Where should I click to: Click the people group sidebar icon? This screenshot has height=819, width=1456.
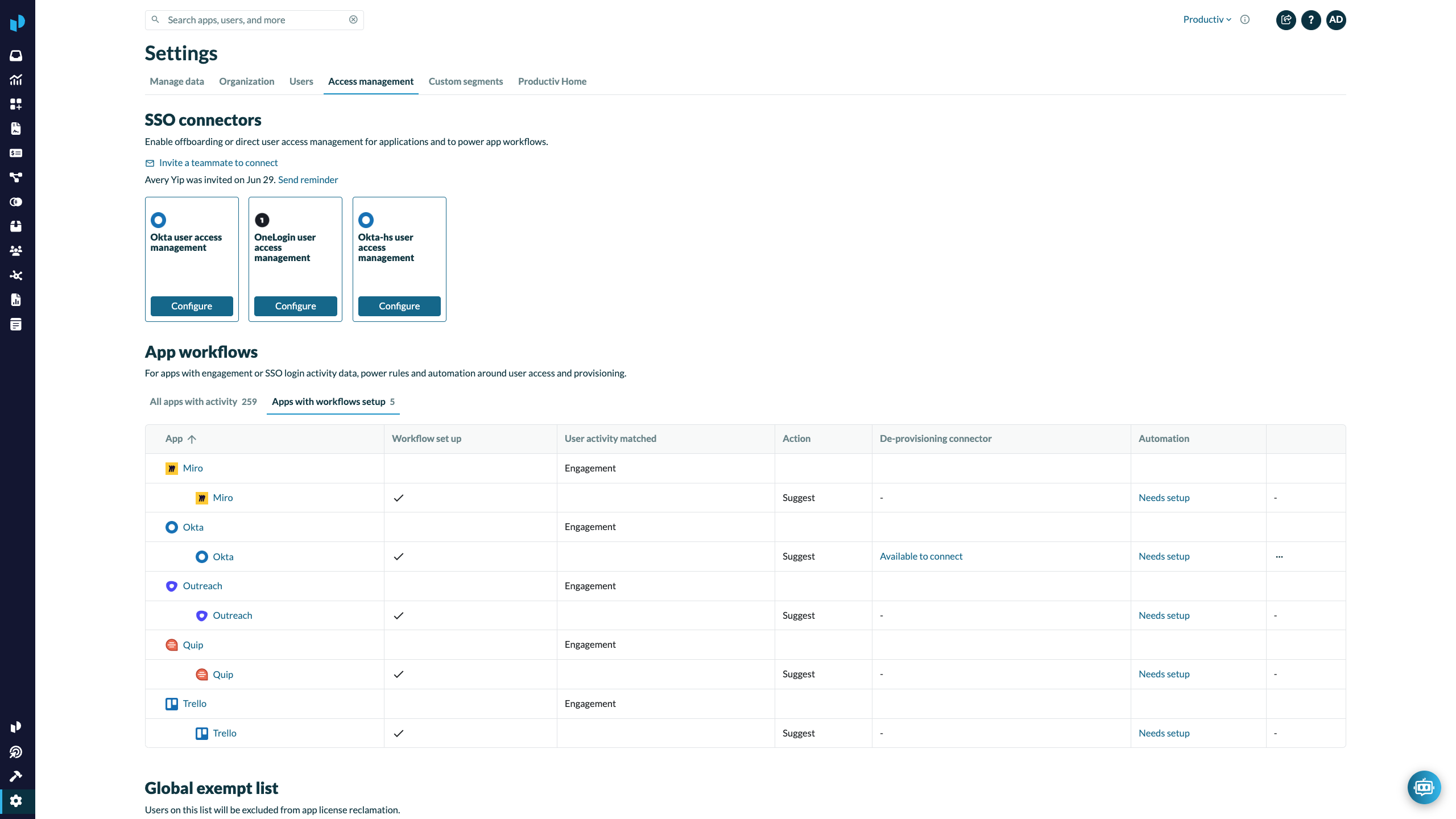(16, 251)
